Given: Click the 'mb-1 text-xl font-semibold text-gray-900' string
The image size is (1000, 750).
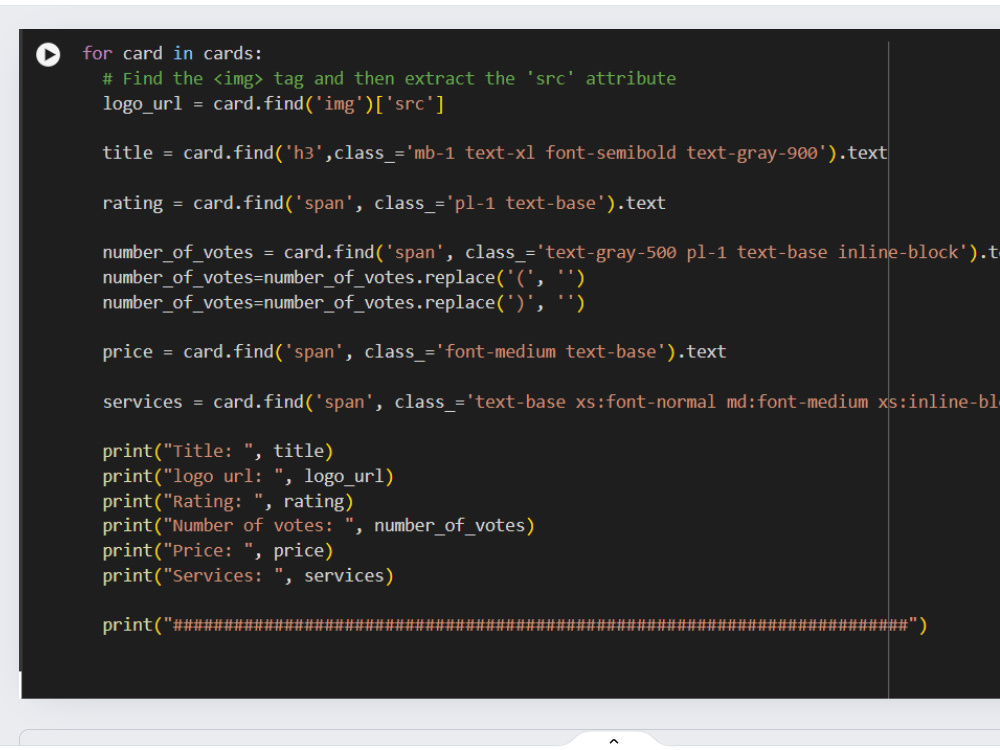Looking at the screenshot, I should (617, 153).
